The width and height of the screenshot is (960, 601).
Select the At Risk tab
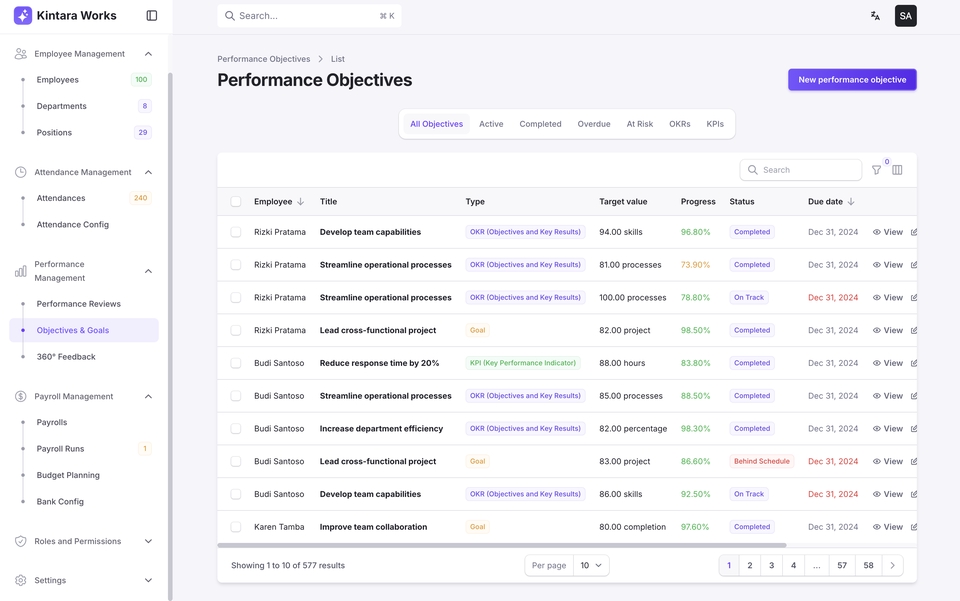point(639,124)
